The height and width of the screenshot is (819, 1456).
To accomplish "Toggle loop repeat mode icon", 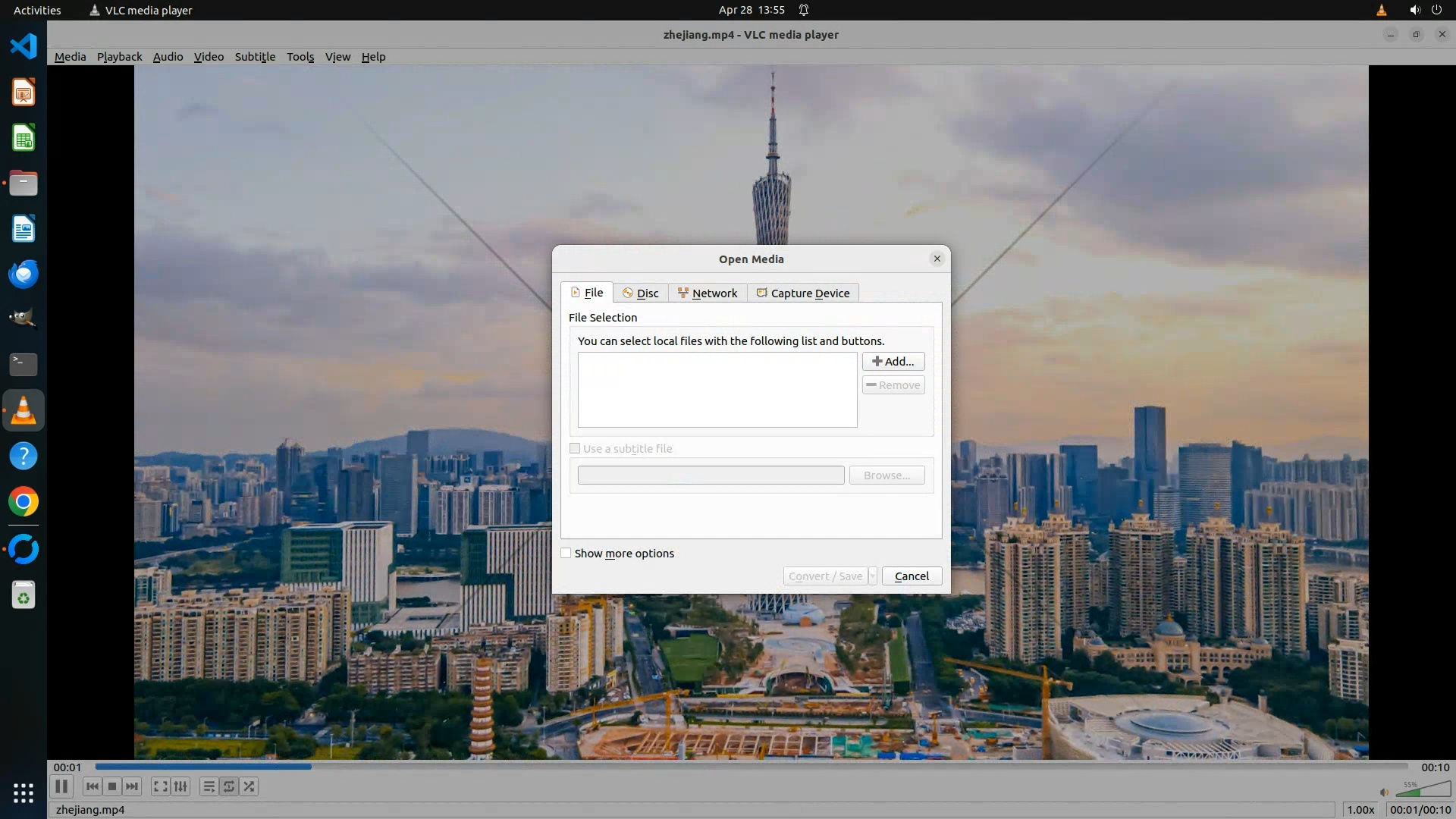I will [x=229, y=786].
